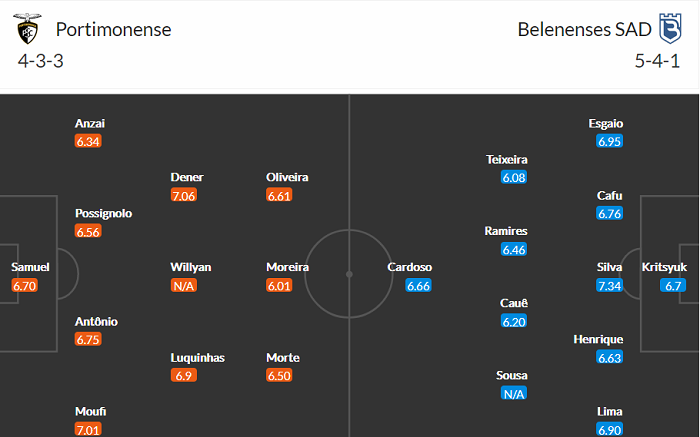Click Anzai's 6.34 rating badge
This screenshot has height=437, width=700.
89,141
